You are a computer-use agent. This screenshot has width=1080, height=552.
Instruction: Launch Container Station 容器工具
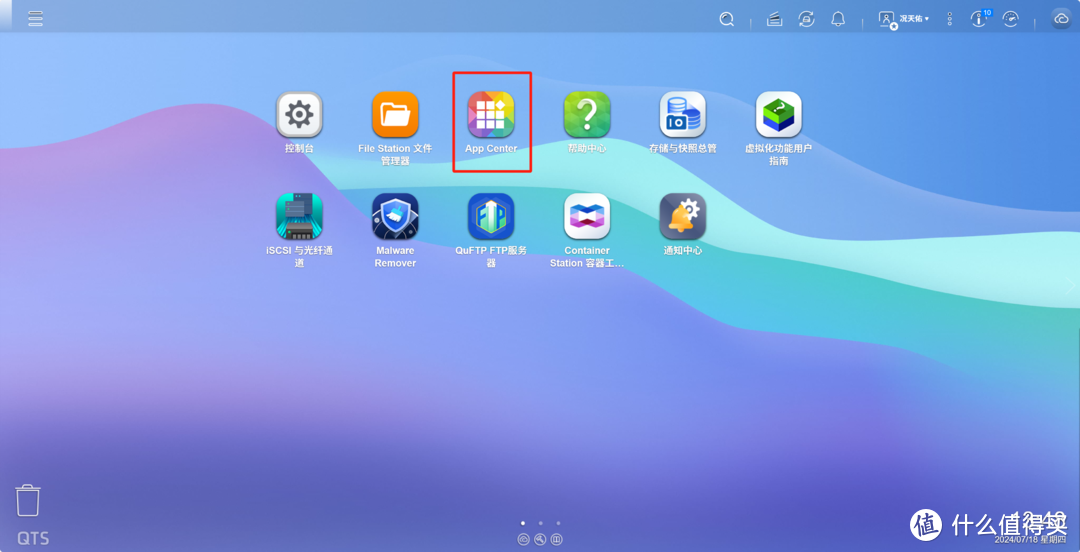587,216
